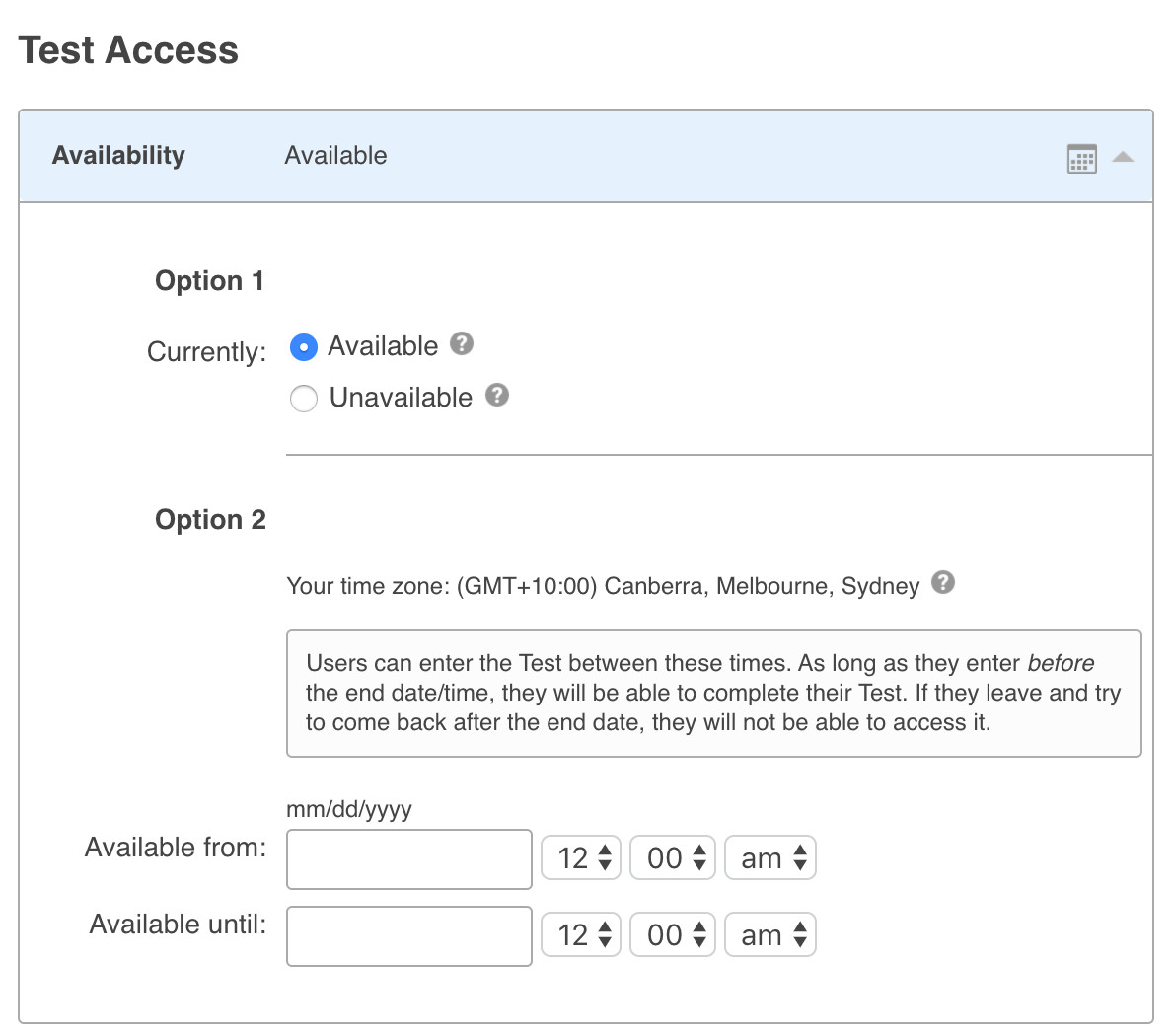Open help icon next to Available
The width and height of the screenshot is (1172, 1036).
(x=462, y=343)
